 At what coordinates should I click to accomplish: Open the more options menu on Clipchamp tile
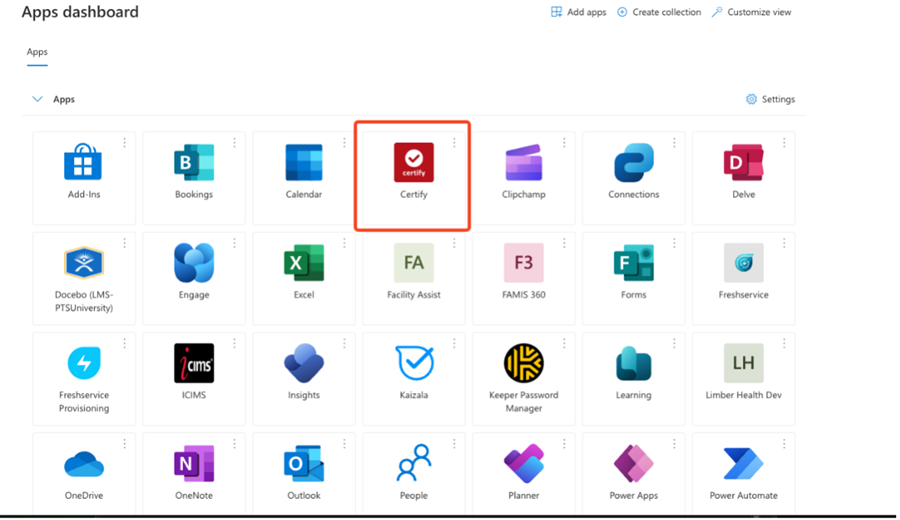click(564, 142)
